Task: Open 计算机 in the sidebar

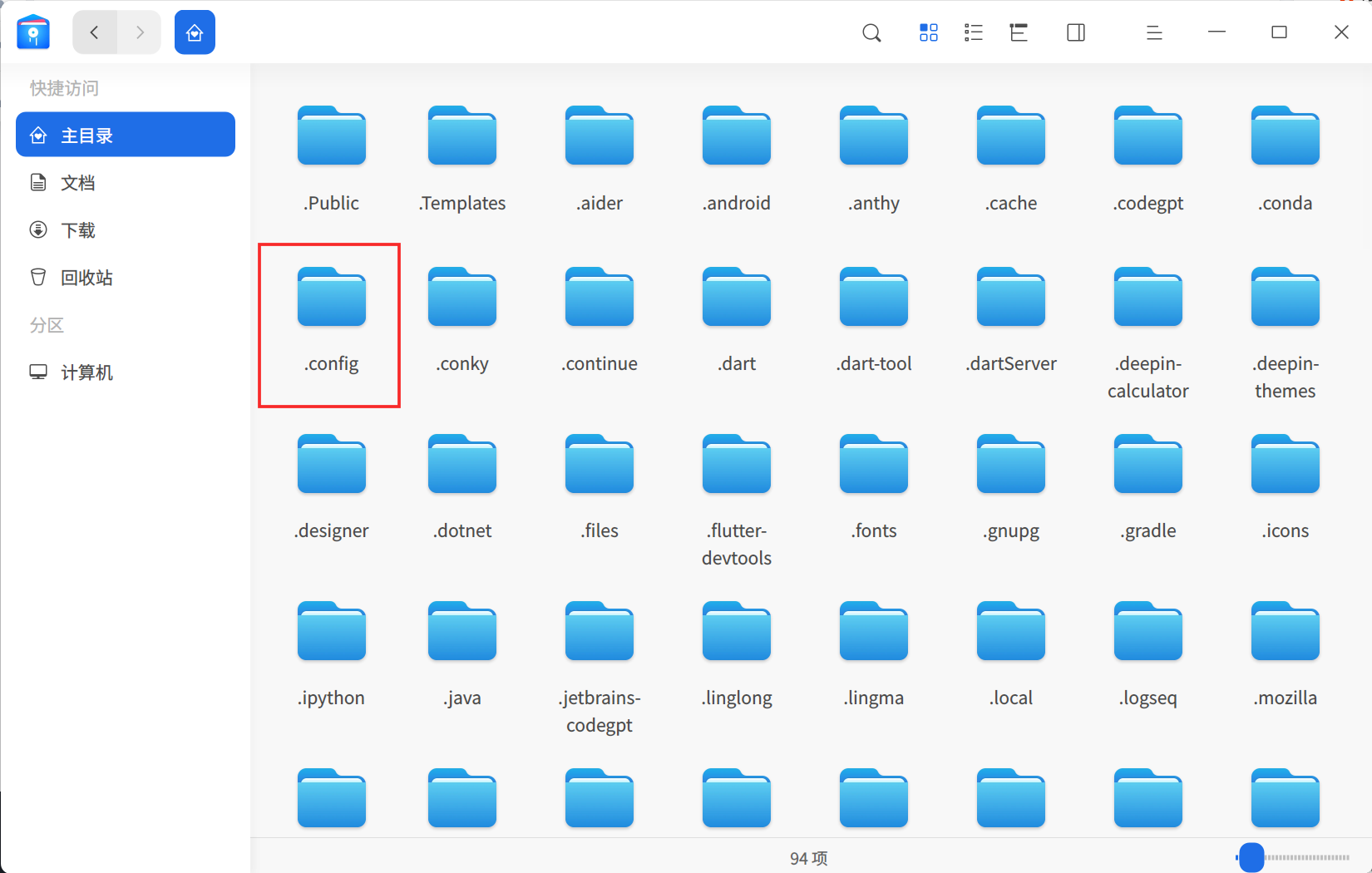Action: coord(126,372)
